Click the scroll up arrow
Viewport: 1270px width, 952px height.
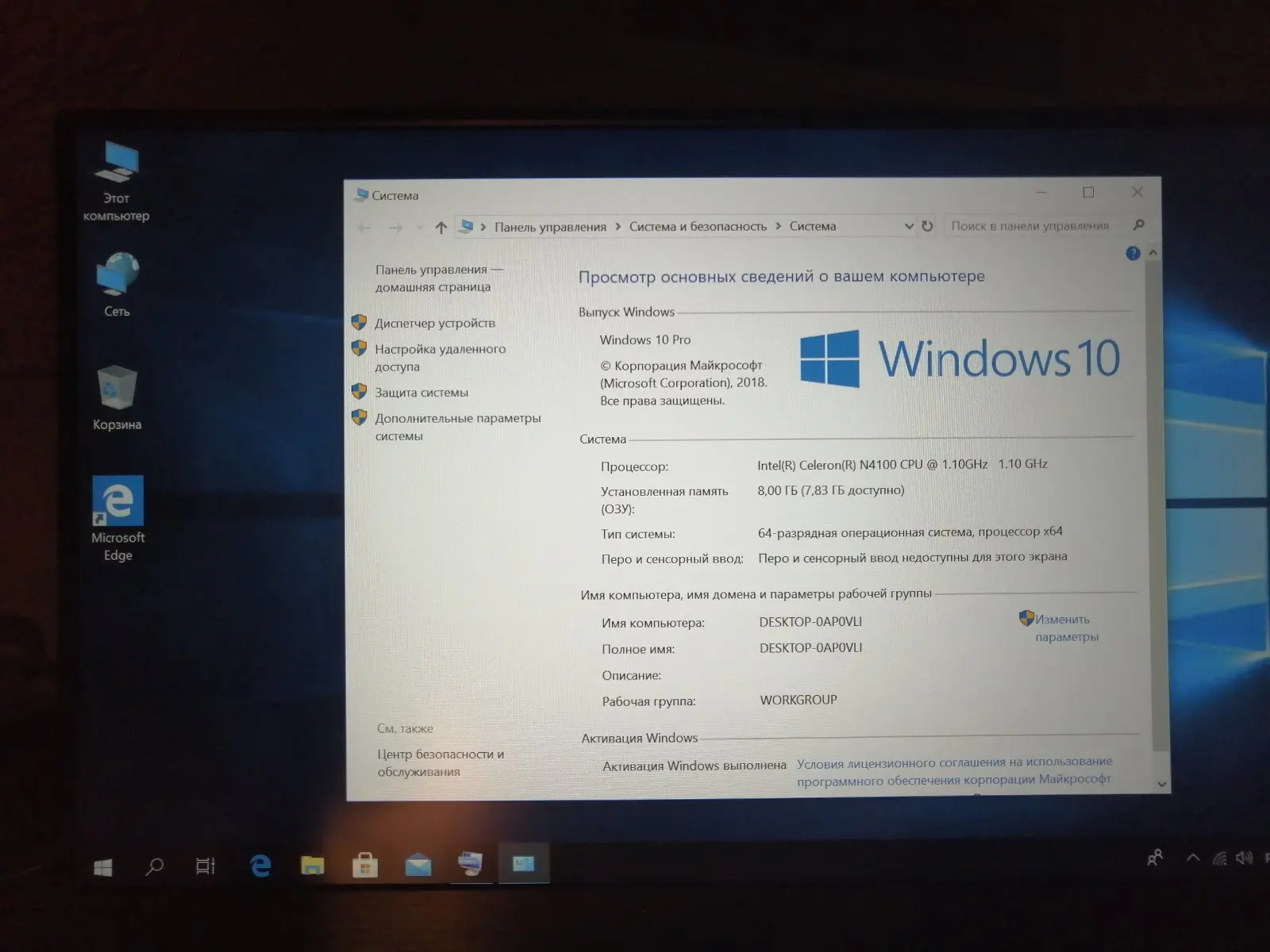(x=1153, y=252)
